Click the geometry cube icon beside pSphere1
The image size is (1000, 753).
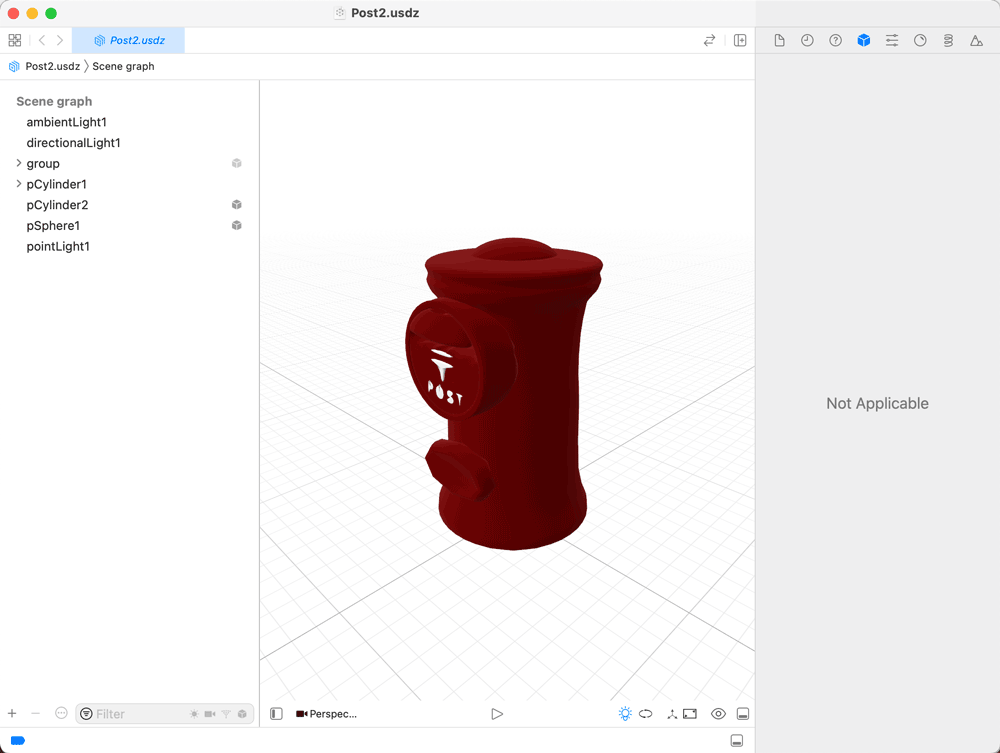click(x=237, y=225)
